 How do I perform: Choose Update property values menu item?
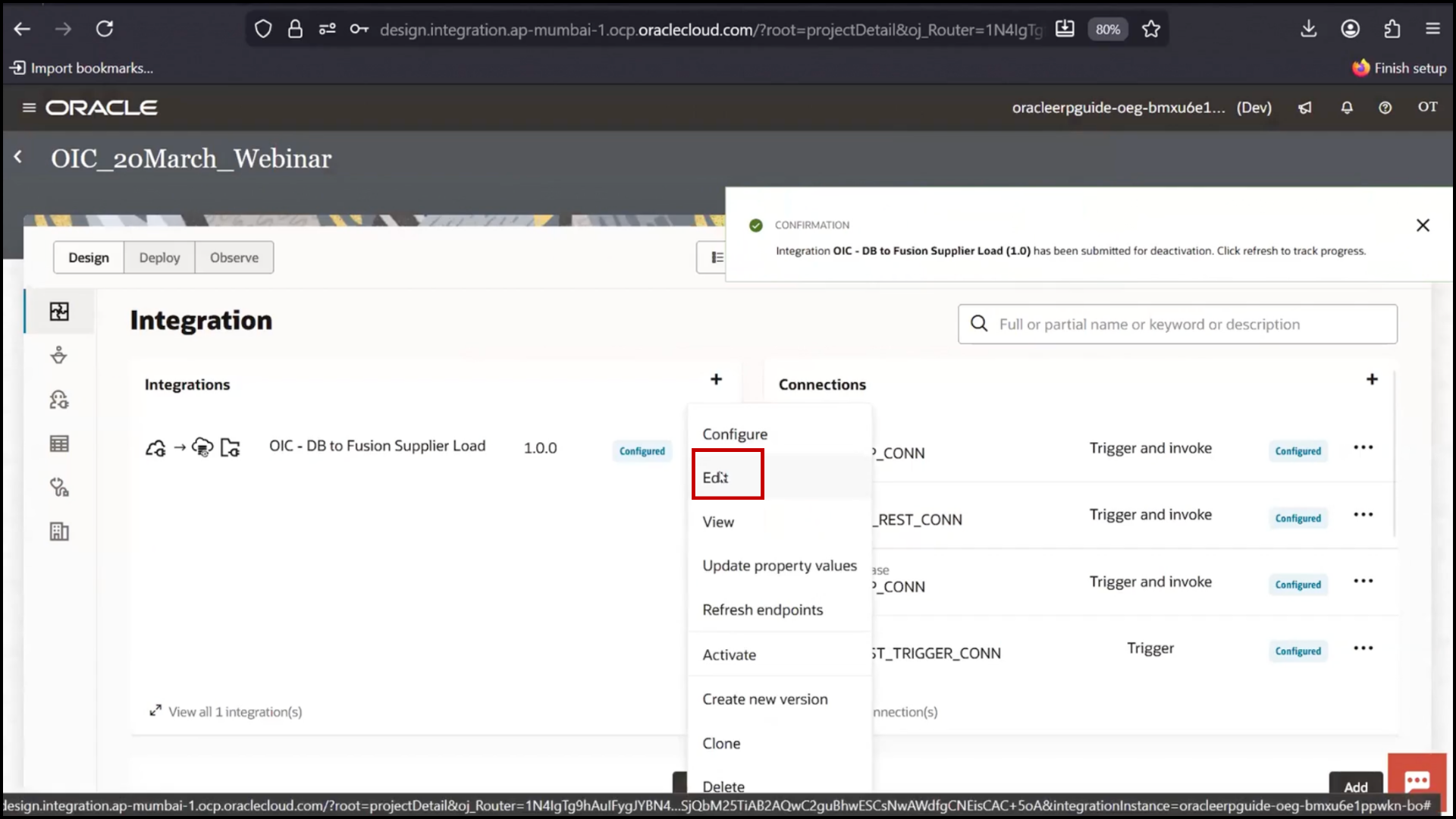[780, 566]
